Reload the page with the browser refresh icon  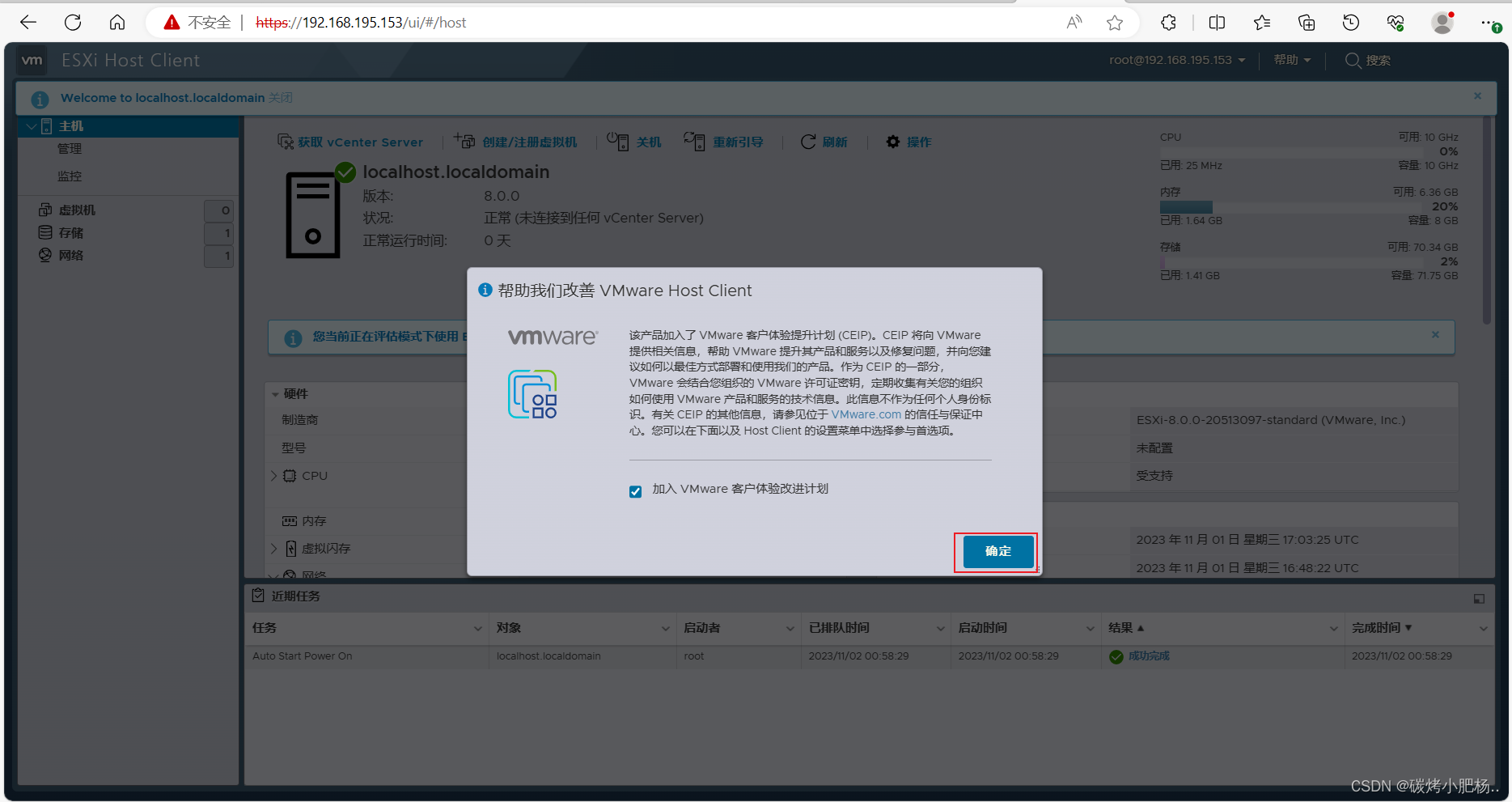point(73,23)
